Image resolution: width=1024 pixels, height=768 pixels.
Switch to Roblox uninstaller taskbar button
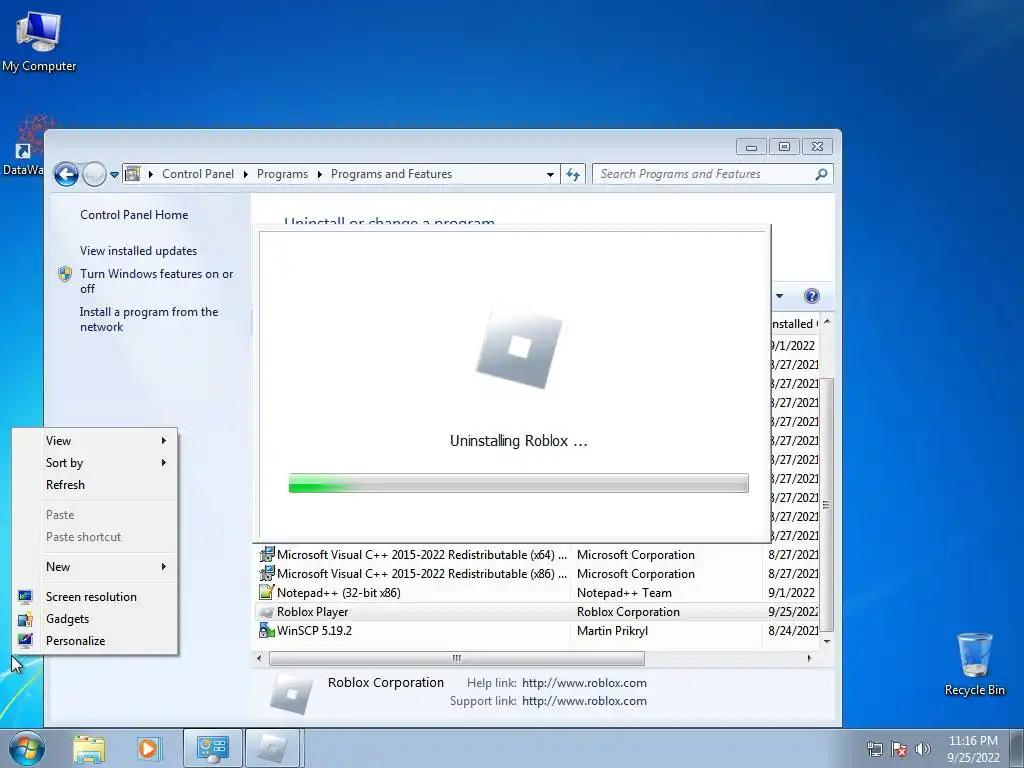click(x=272, y=748)
